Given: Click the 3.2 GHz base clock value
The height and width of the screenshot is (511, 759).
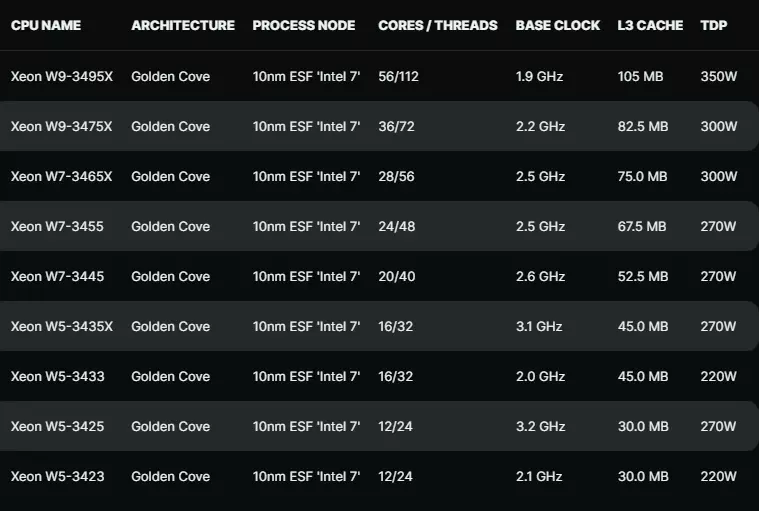Looking at the screenshot, I should click(x=540, y=426).
